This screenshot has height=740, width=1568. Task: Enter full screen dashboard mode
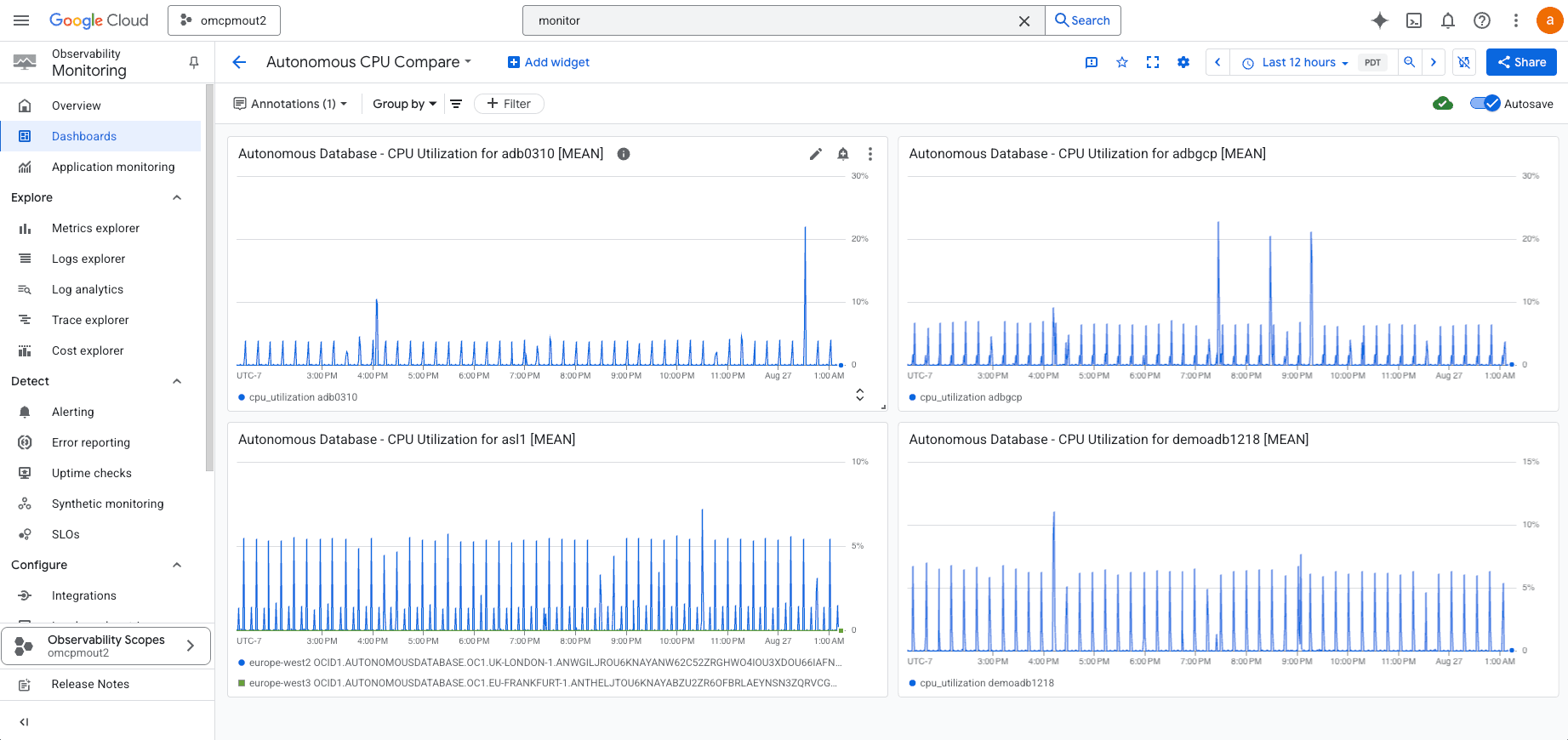(1153, 62)
